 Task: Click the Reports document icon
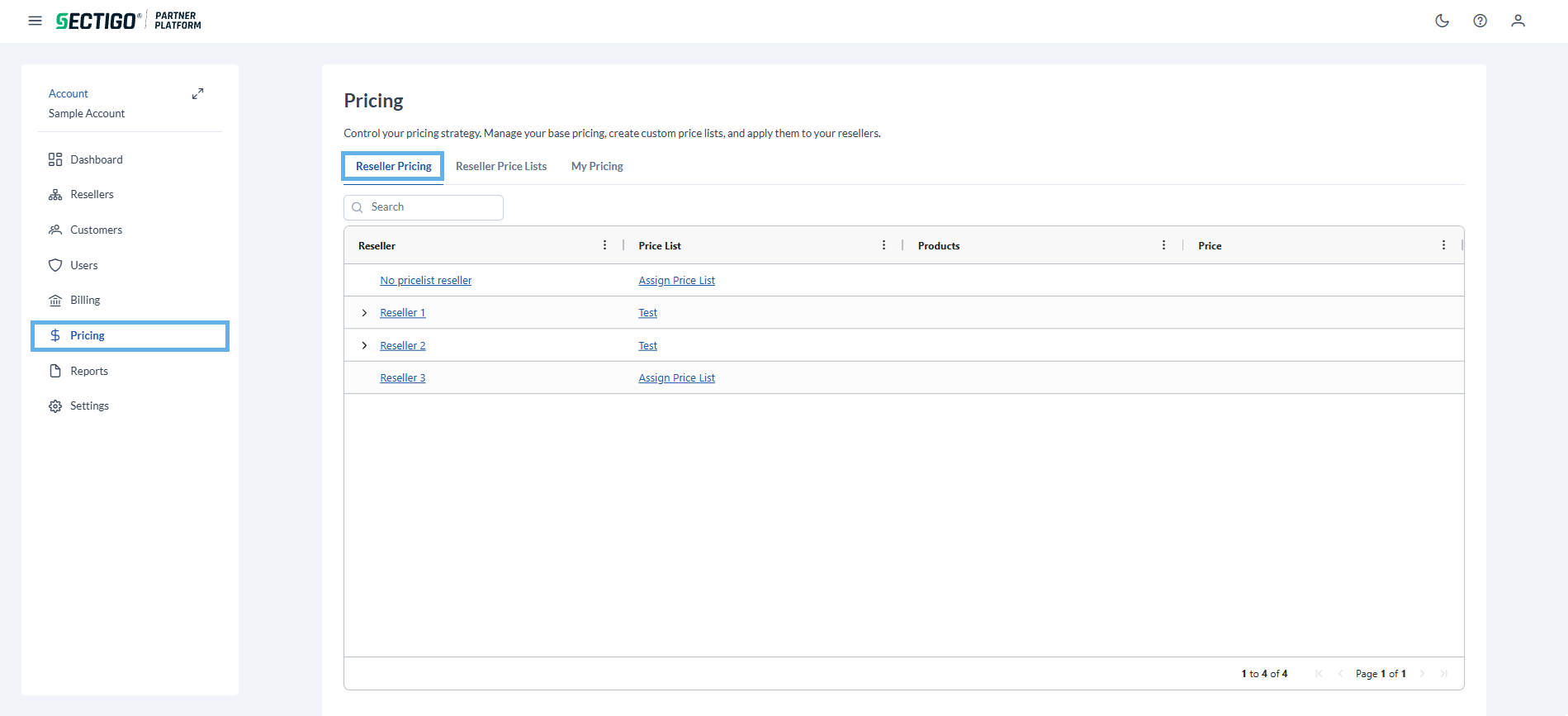55,371
